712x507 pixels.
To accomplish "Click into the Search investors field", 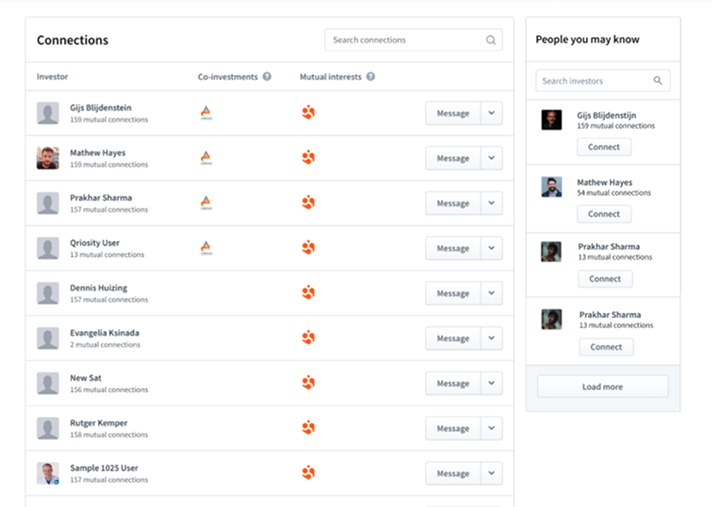I will coord(594,81).
